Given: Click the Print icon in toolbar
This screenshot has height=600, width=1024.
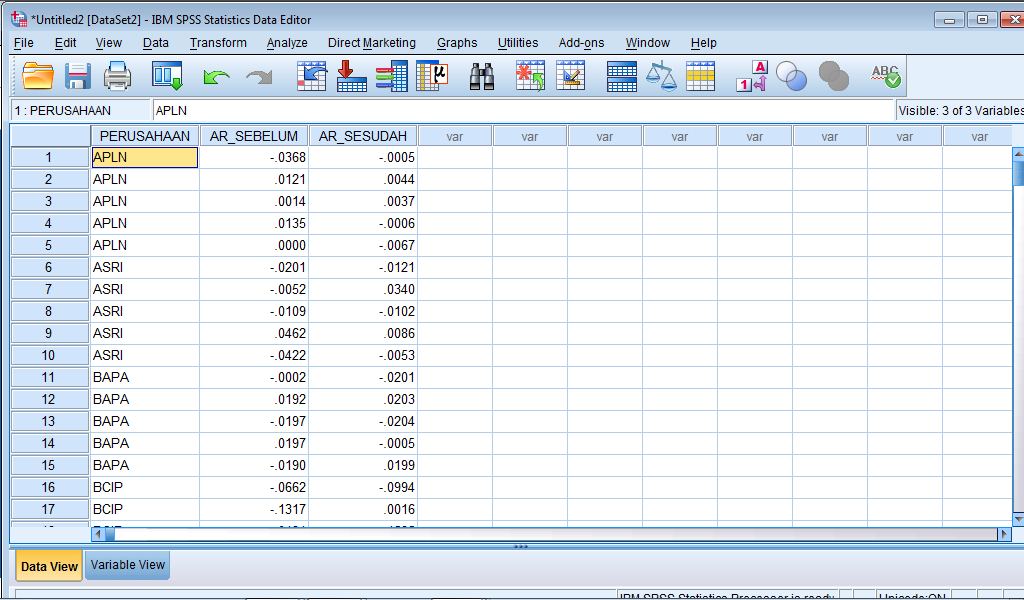Looking at the screenshot, I should (x=118, y=76).
